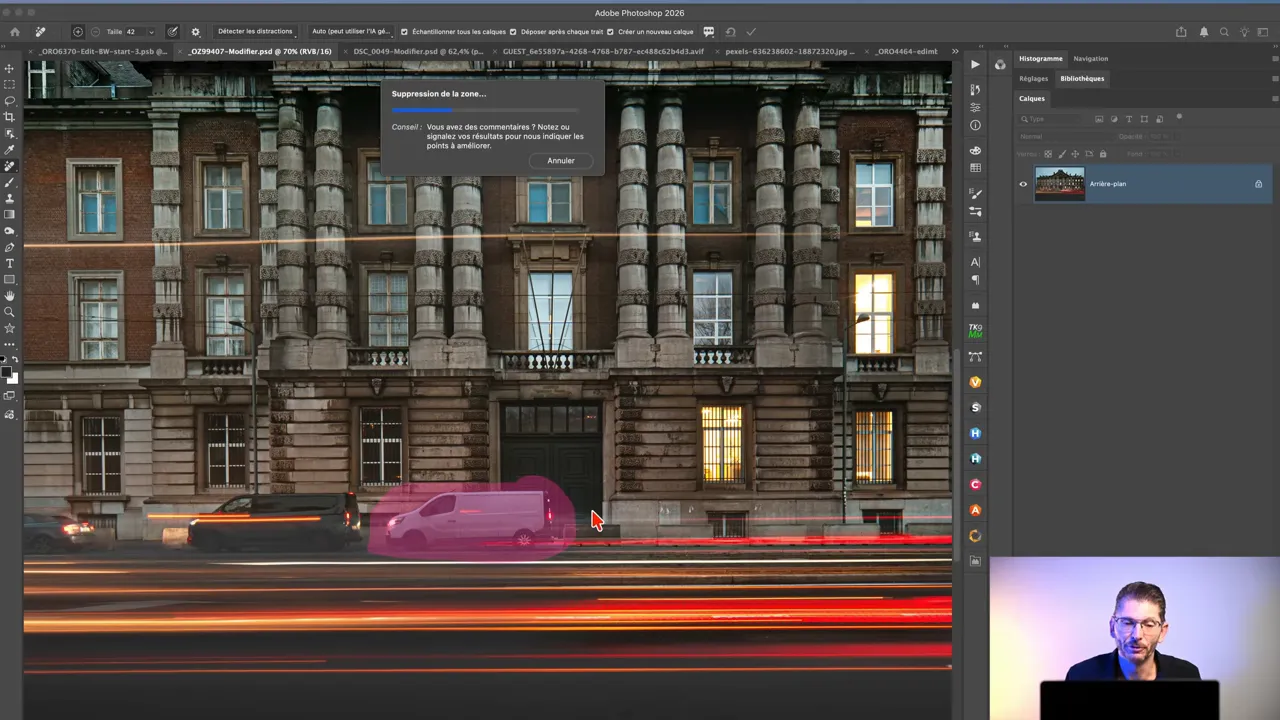Open the 'Auto (peut utiliser l'IA gé...' dropdown
This screenshot has height=720, width=1280.
tap(350, 32)
